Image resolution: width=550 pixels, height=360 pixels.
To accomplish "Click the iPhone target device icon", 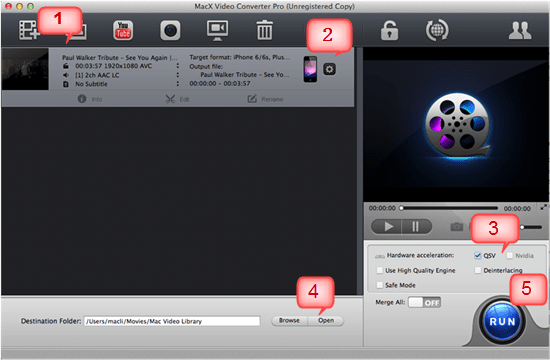I will point(310,69).
